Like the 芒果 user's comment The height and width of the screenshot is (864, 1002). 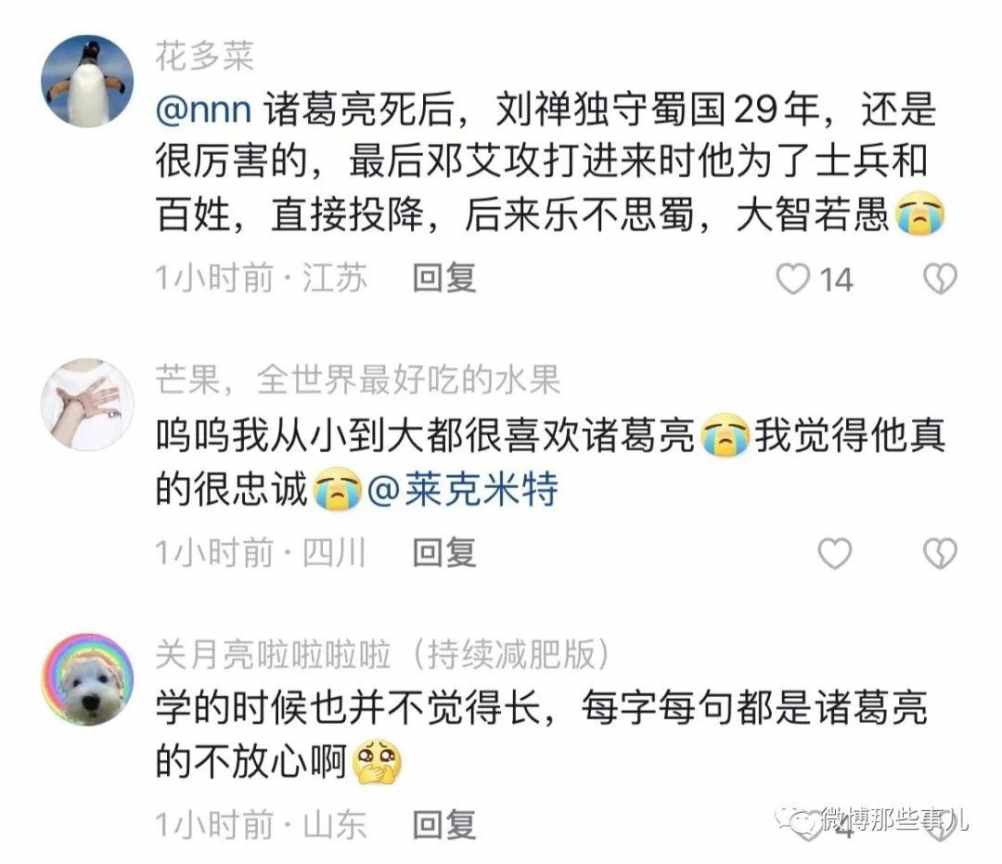point(835,553)
